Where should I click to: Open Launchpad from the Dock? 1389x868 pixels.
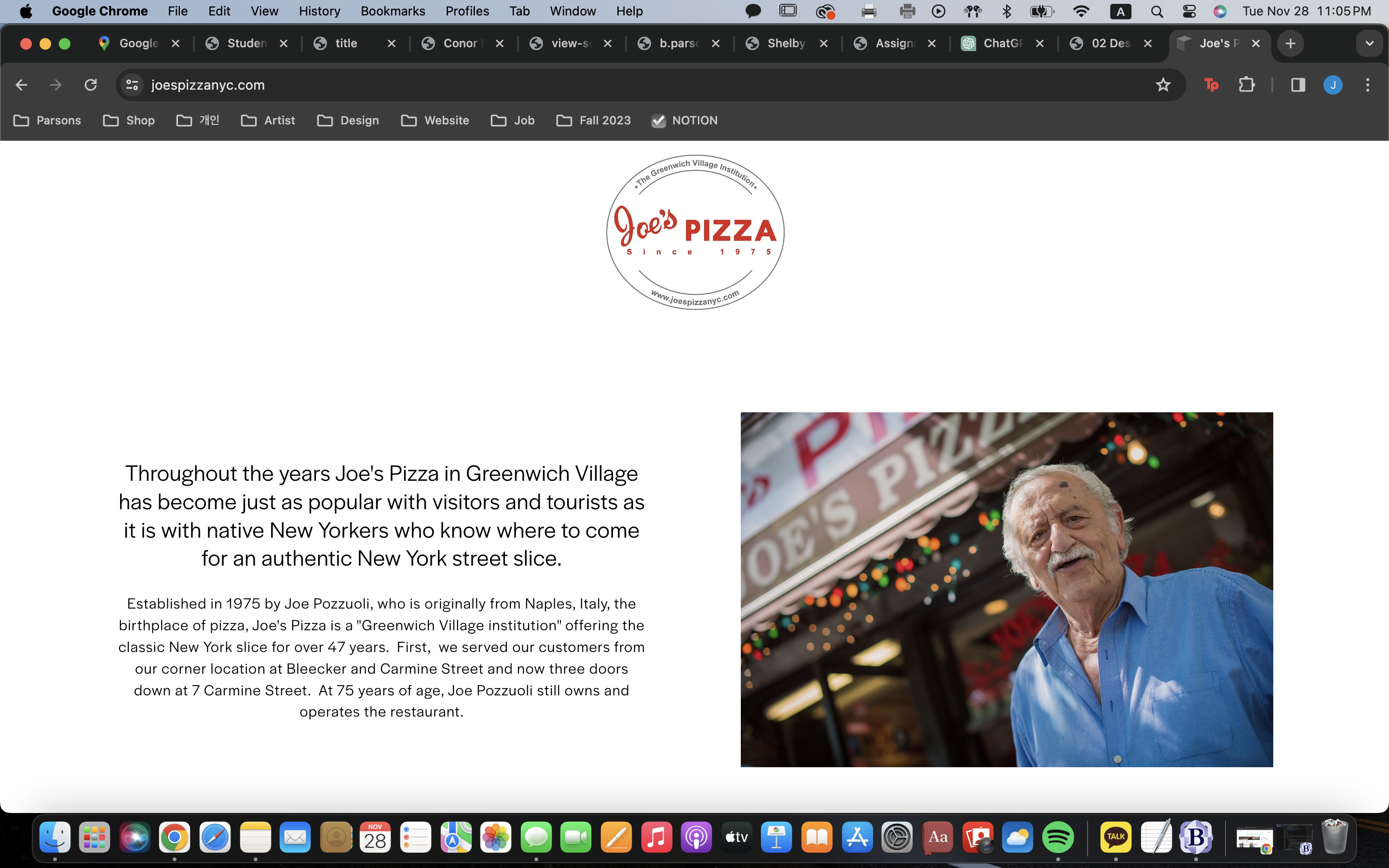coord(95,838)
